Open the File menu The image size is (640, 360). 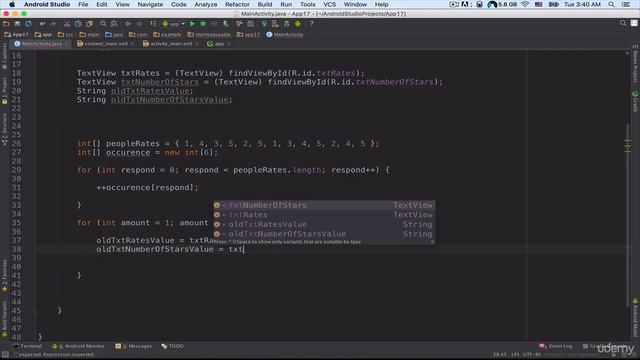tap(83, 4)
